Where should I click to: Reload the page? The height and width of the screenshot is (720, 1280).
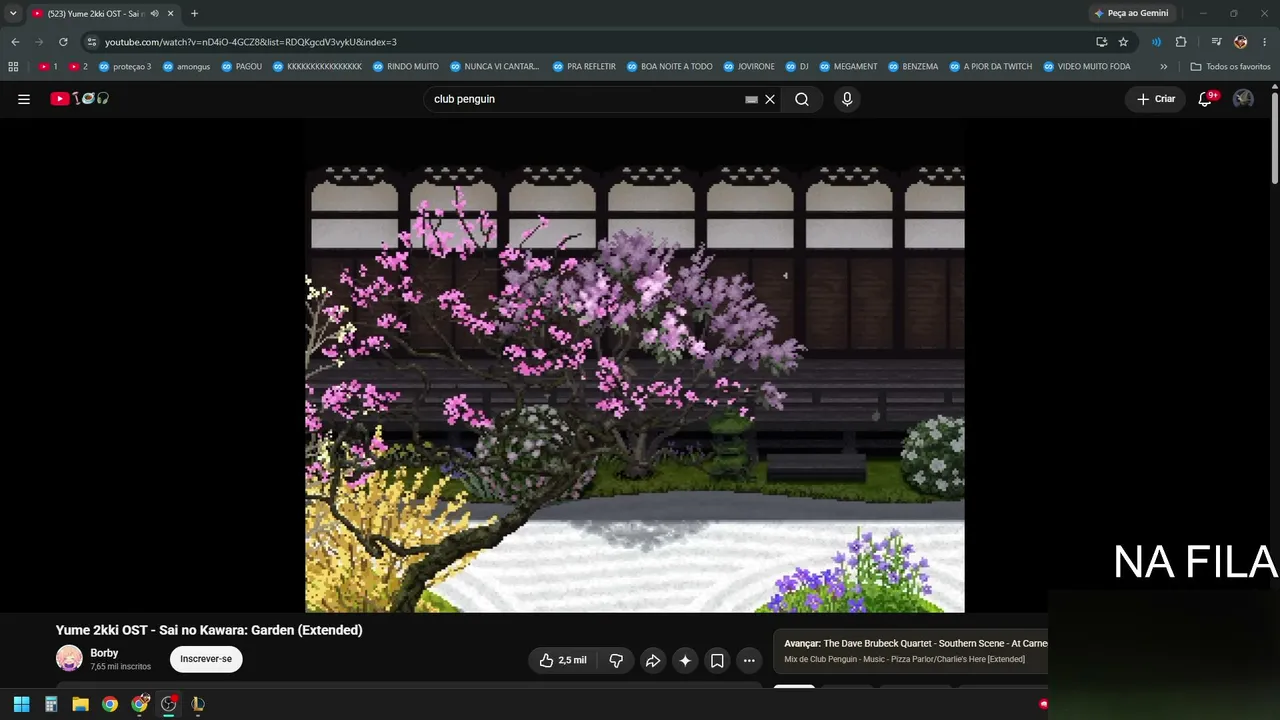(x=63, y=42)
